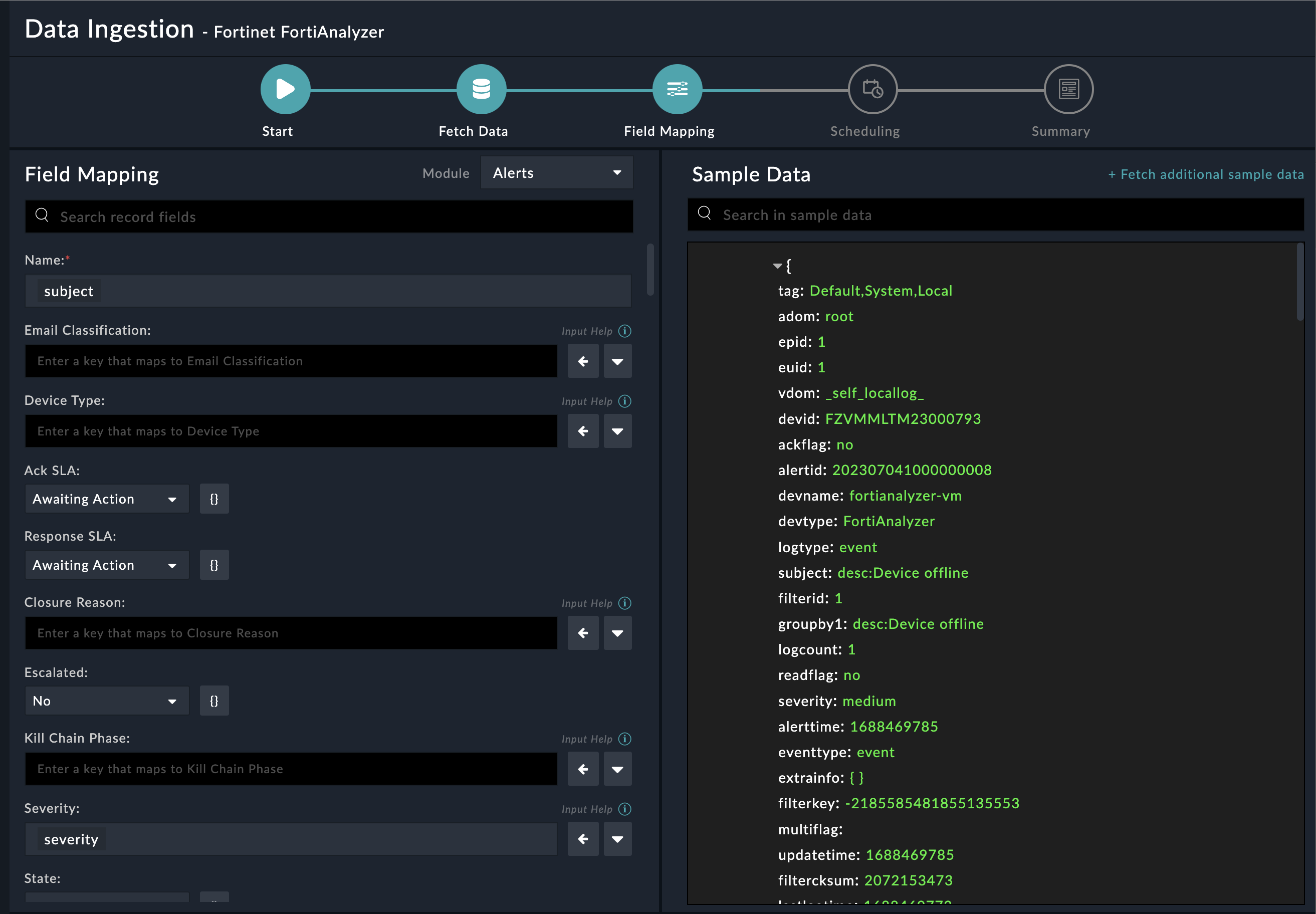Viewport: 1316px width, 914px height.
Task: Jump to the Summary step icon
Action: coord(1068,89)
